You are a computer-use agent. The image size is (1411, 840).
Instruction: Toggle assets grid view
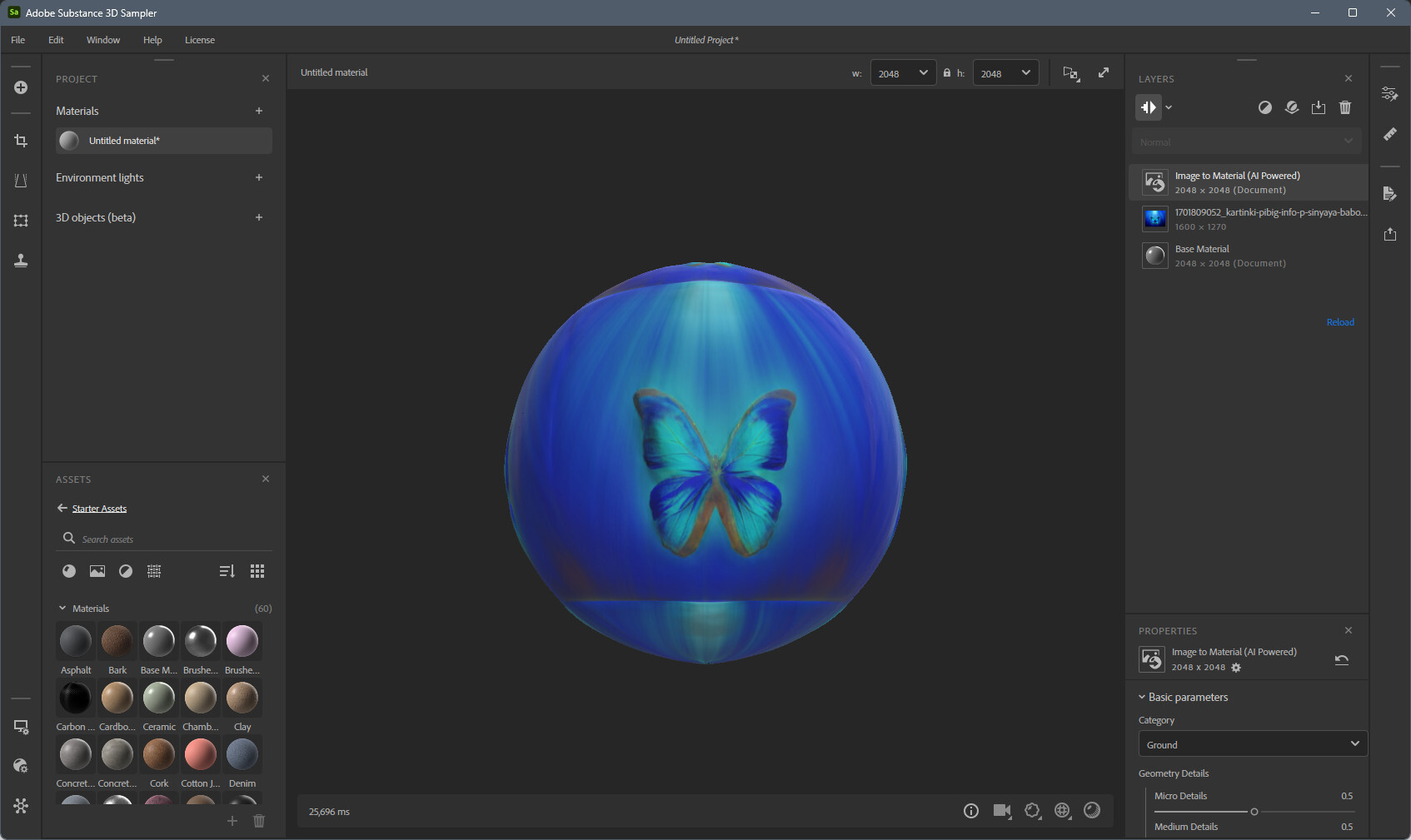tap(257, 571)
